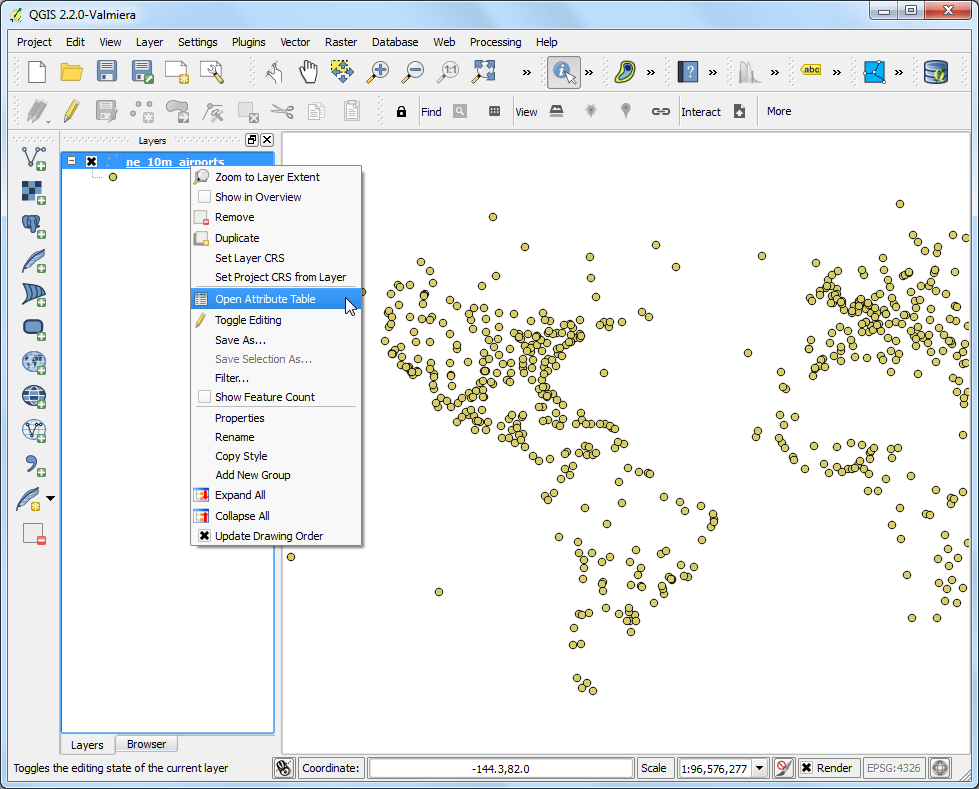The width and height of the screenshot is (979, 789).
Task: Click the abc Labeling icon
Action: click(x=811, y=70)
